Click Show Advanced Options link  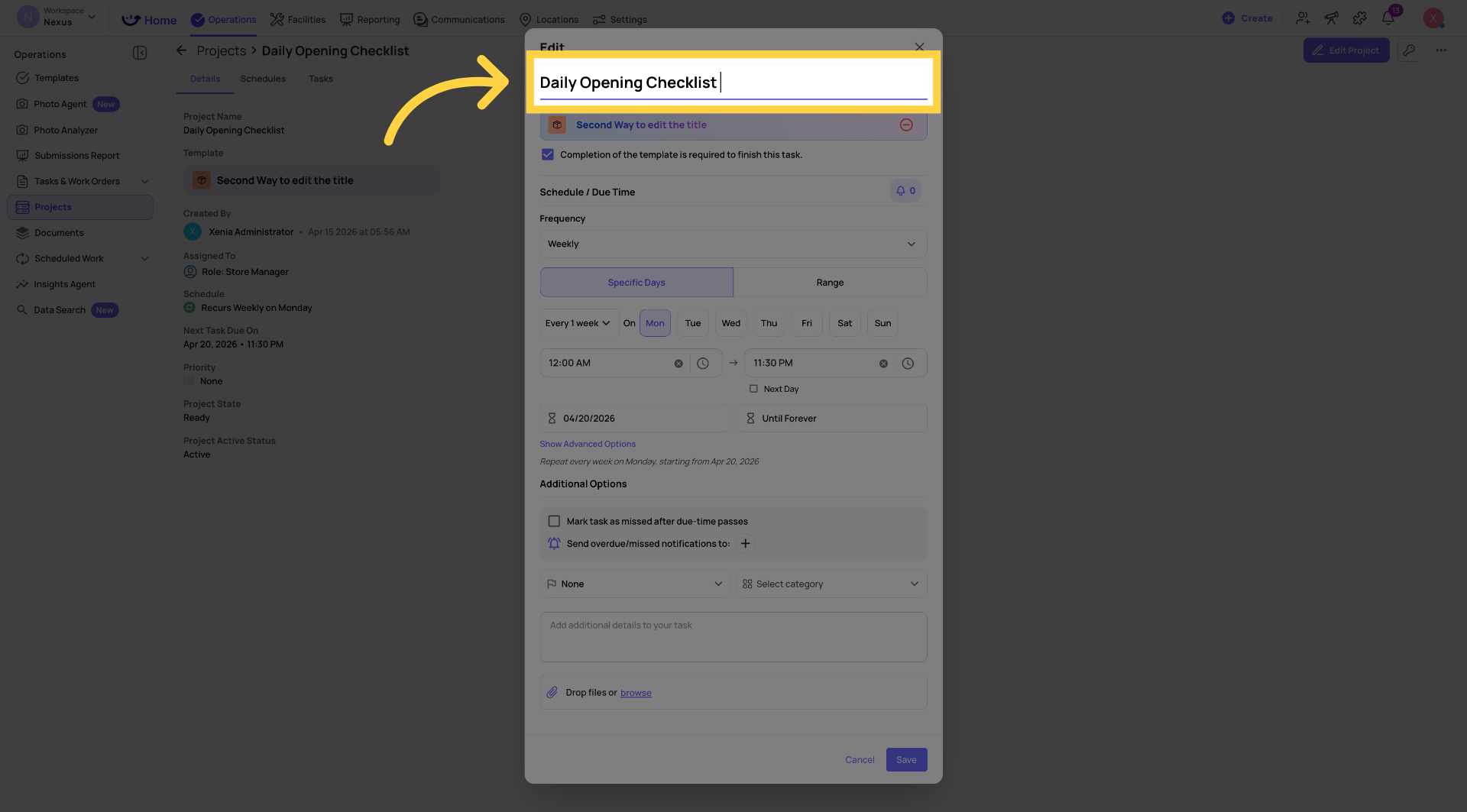[x=588, y=444]
